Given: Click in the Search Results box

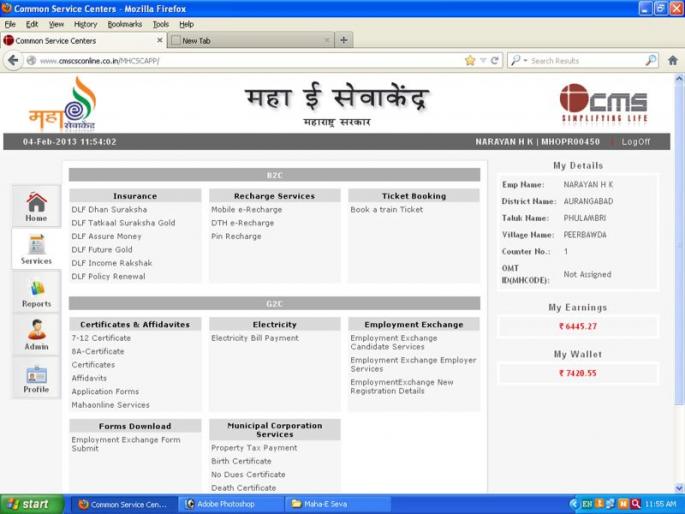Looking at the screenshot, I should [x=585, y=61].
